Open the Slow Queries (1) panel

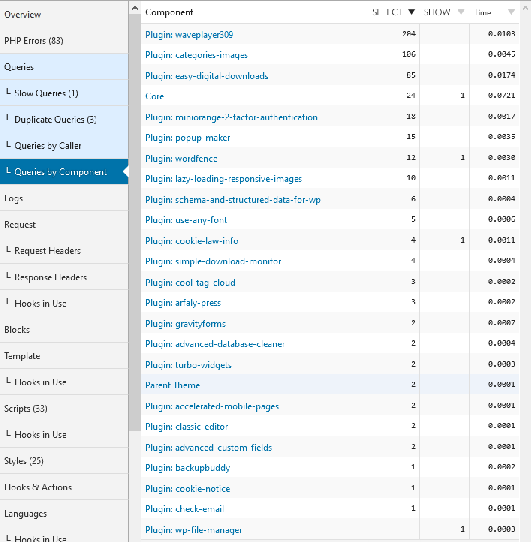64,93
